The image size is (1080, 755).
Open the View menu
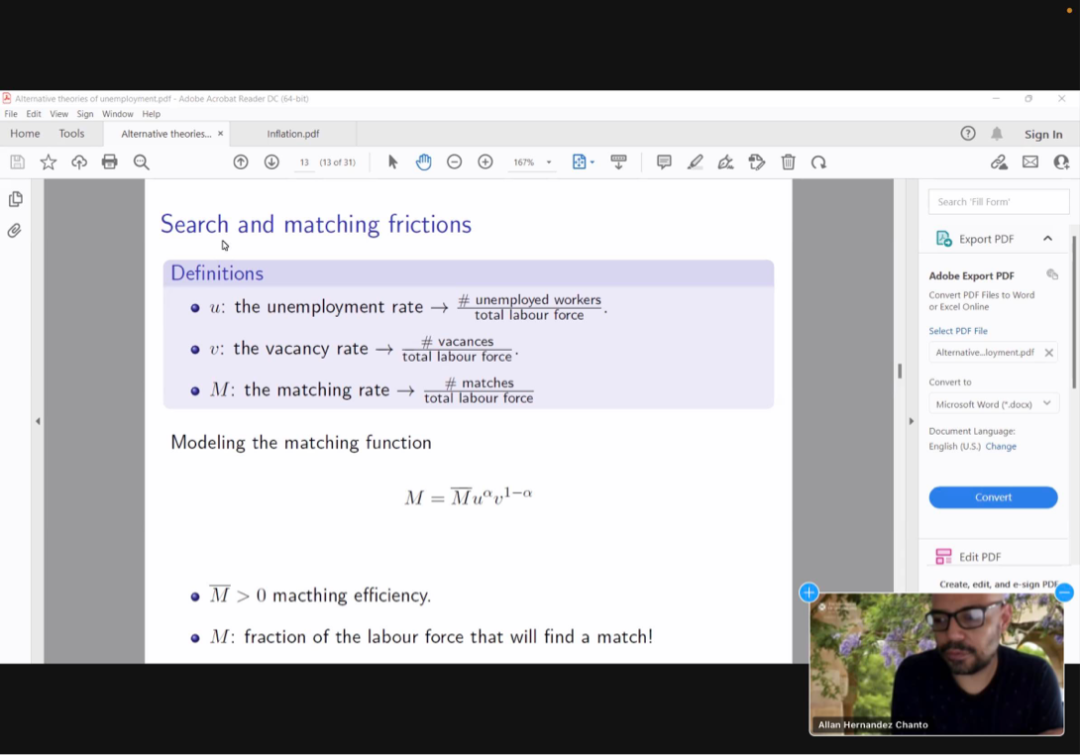pos(59,114)
